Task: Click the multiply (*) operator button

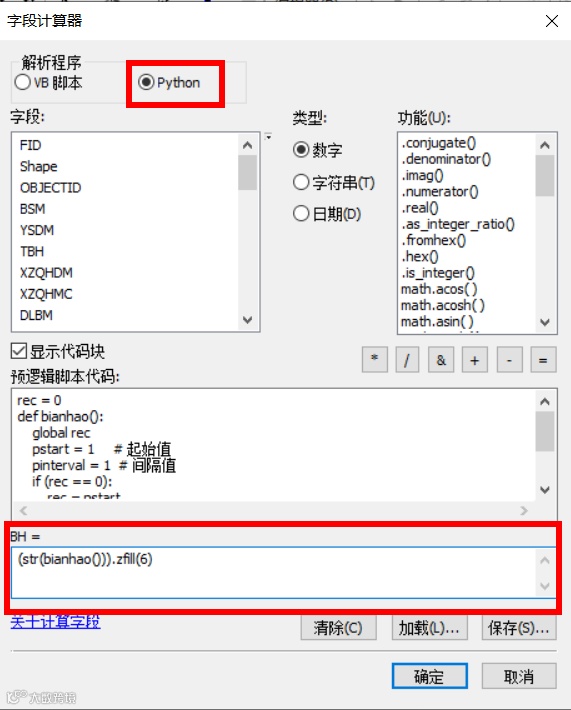Action: (374, 360)
